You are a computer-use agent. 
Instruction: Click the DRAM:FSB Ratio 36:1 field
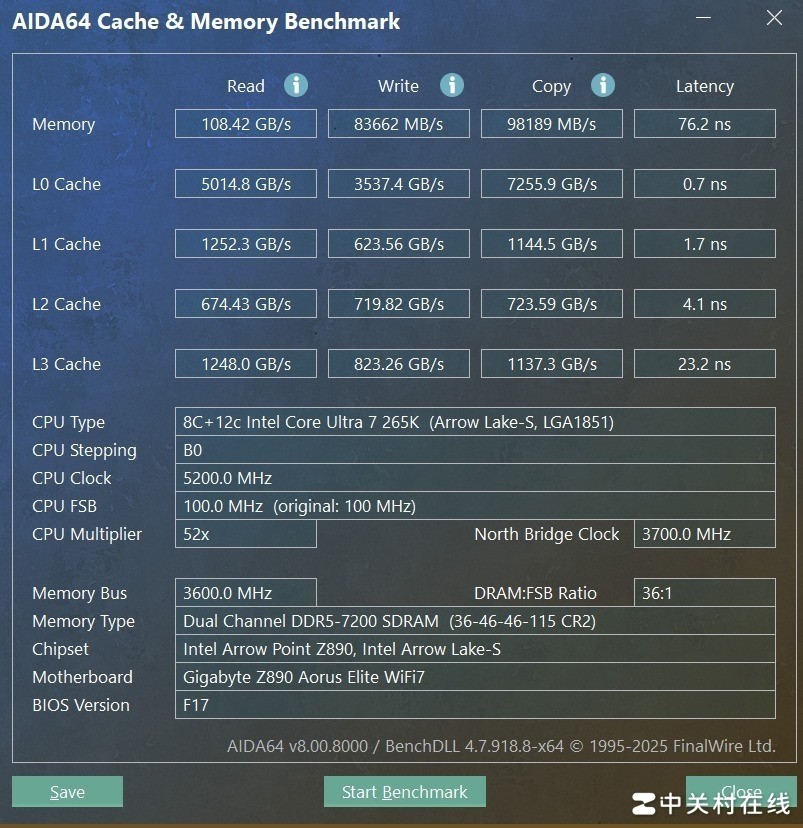[704, 592]
